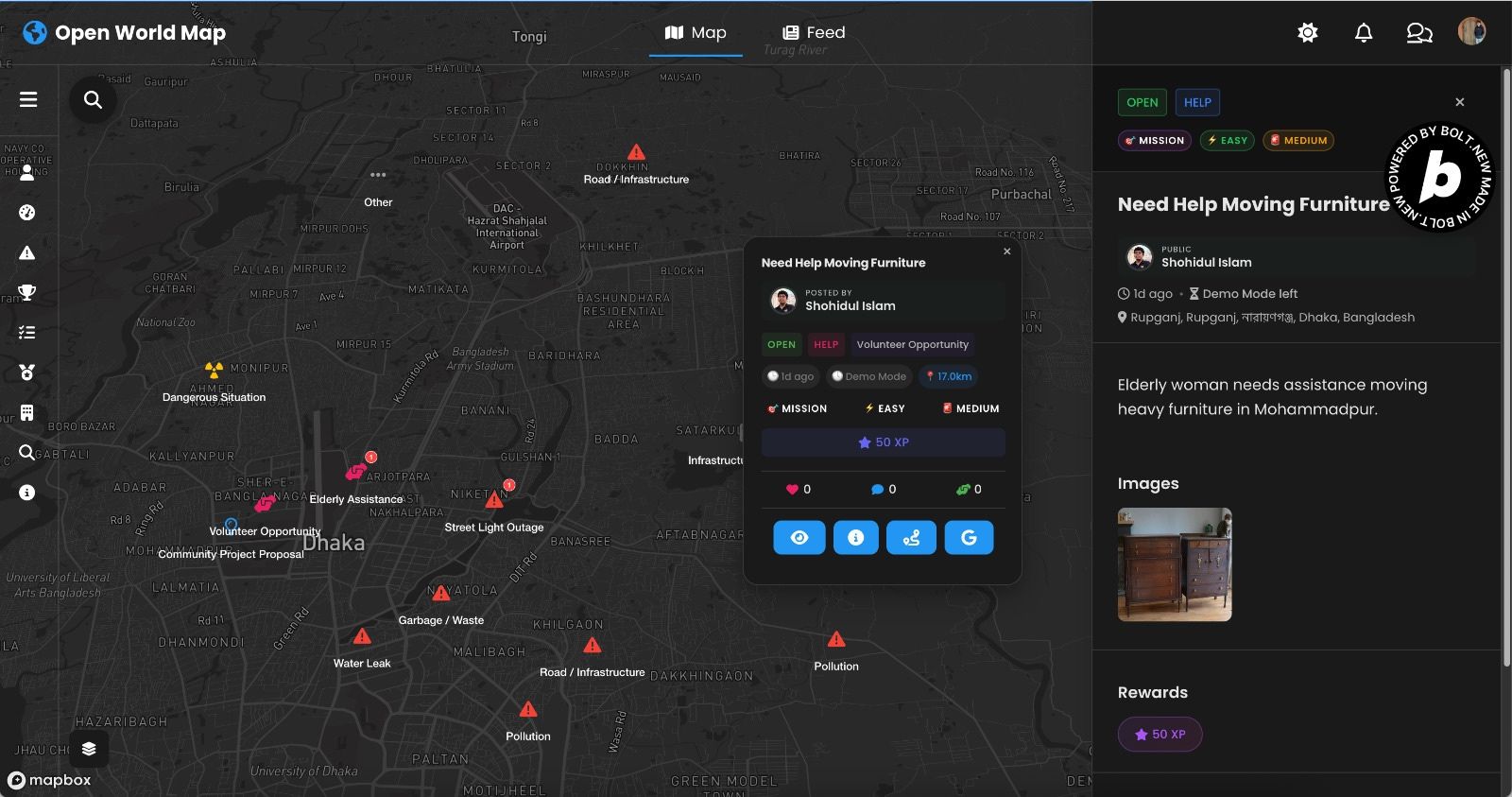
Task: Open the furniture image thumbnail
Action: (1175, 564)
